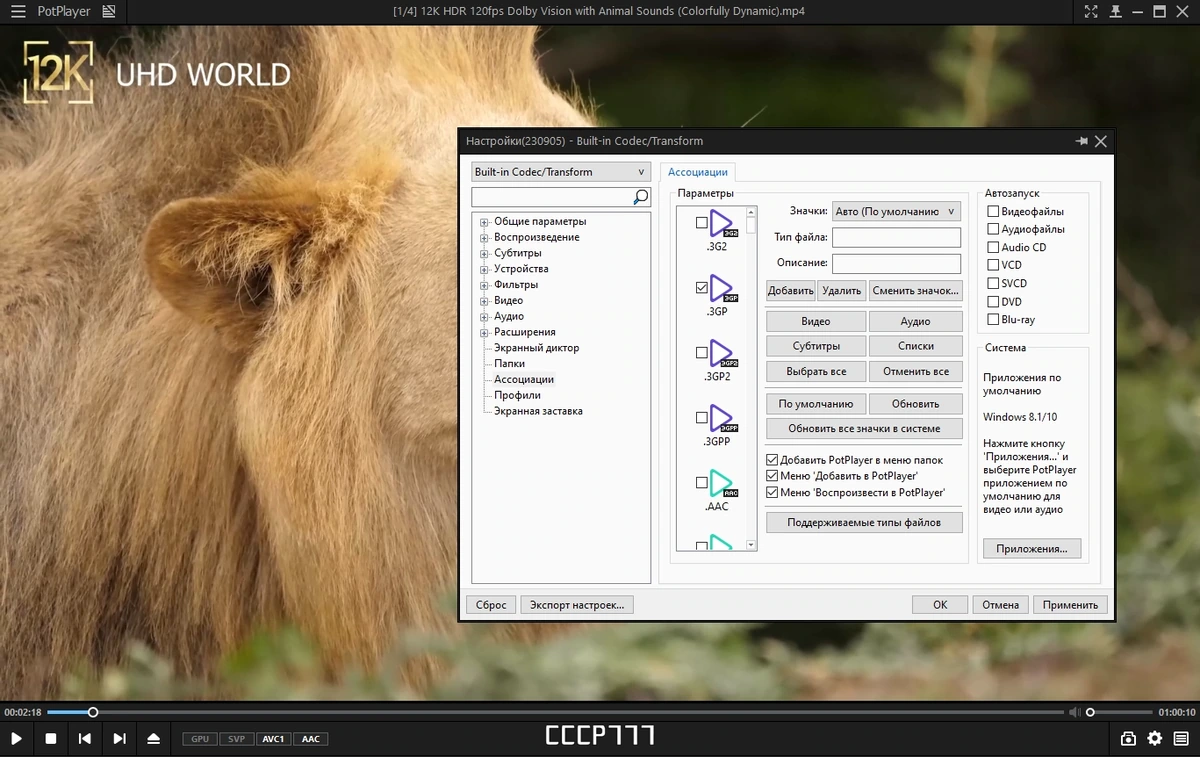Pin the settings dialog with pin icon

click(x=1081, y=142)
